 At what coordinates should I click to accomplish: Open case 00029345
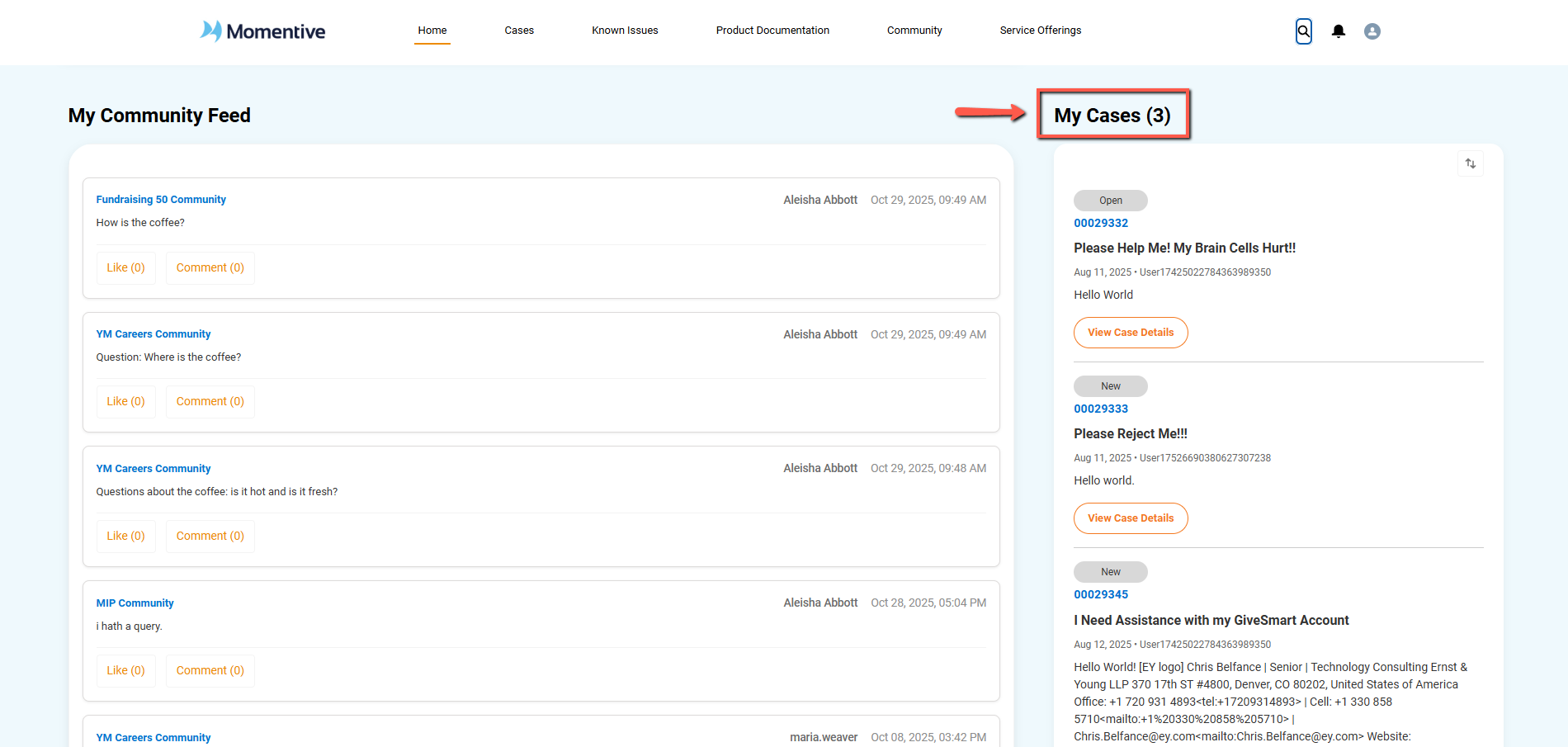(x=1101, y=594)
